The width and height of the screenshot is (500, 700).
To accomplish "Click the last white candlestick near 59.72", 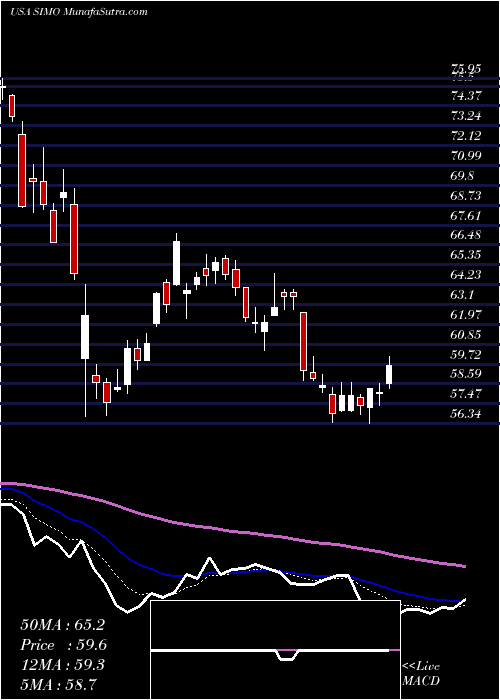I will coord(389,374).
